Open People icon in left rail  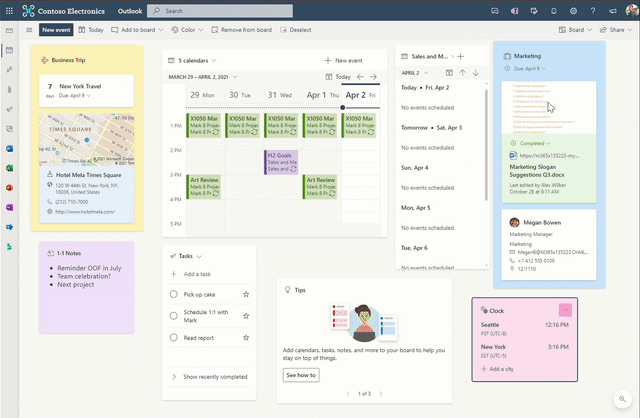9,70
